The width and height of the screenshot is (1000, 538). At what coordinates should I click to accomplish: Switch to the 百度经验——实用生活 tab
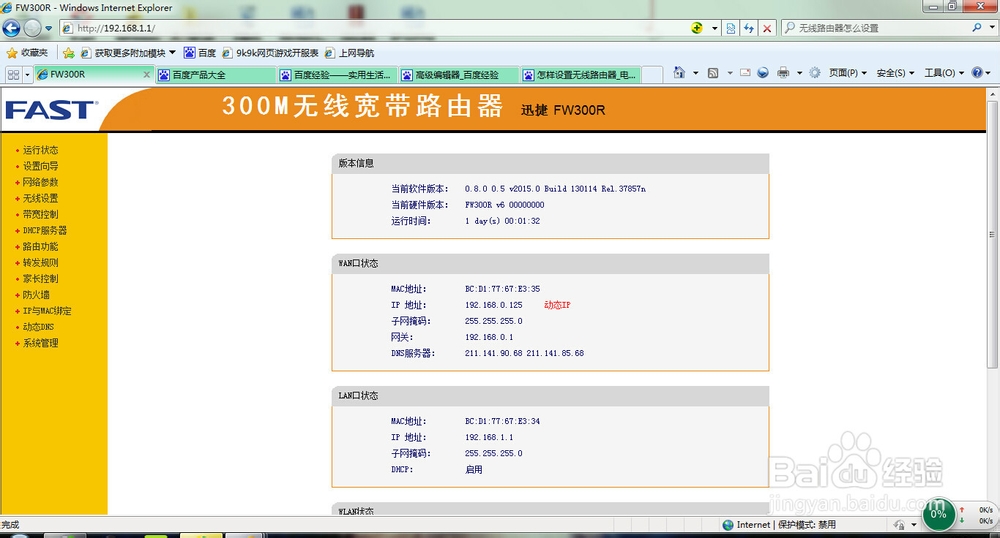tap(337, 75)
